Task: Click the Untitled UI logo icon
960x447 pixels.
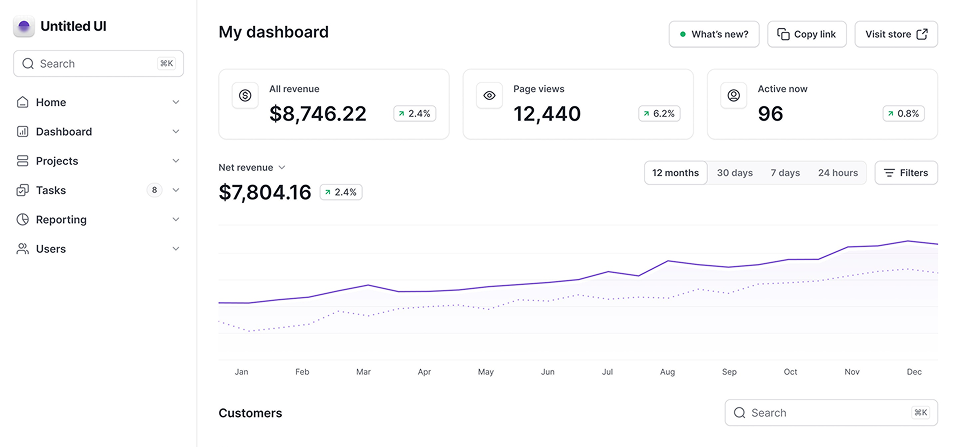Action: 24,27
